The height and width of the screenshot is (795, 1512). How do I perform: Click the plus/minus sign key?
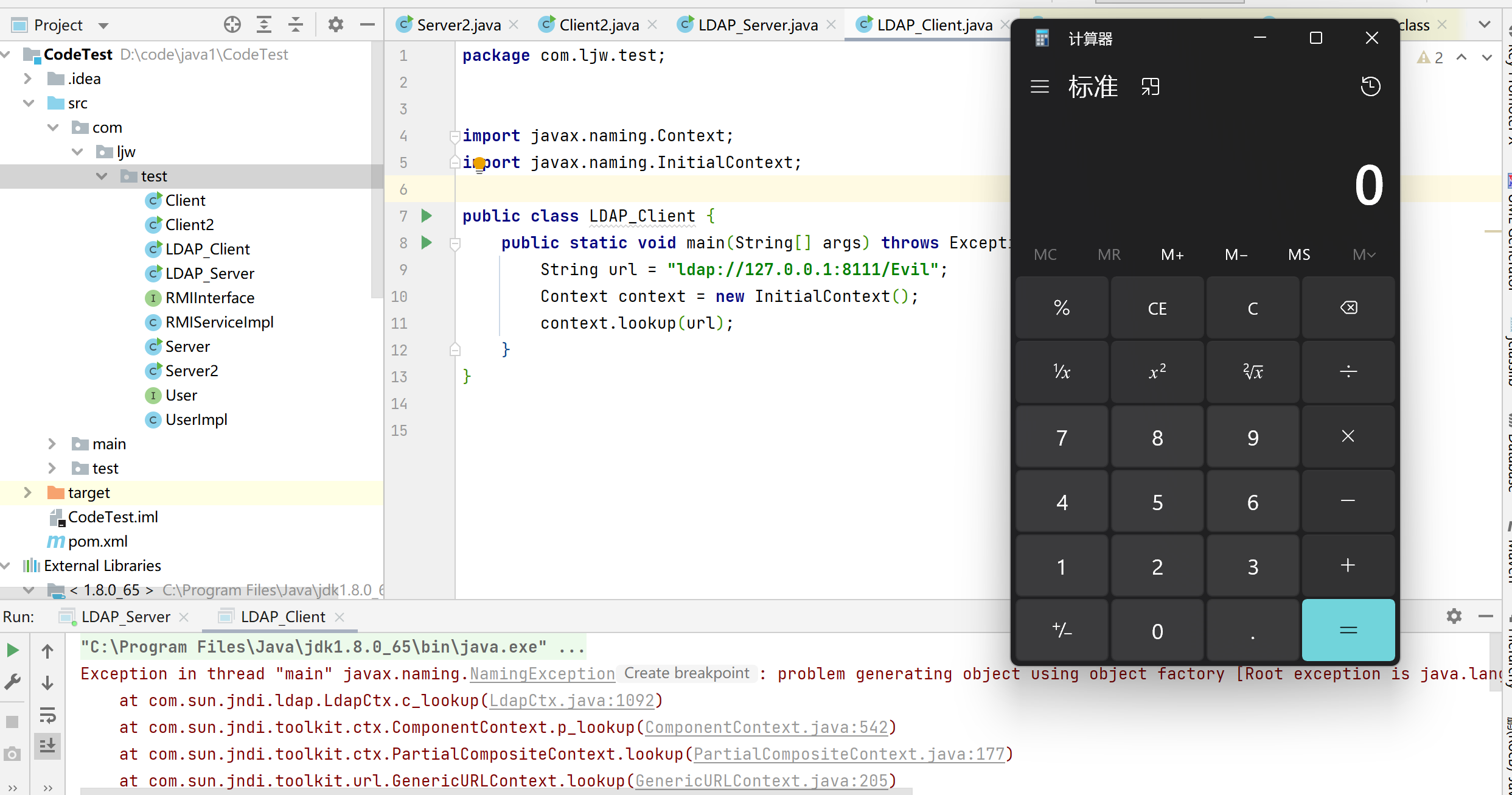(1062, 630)
